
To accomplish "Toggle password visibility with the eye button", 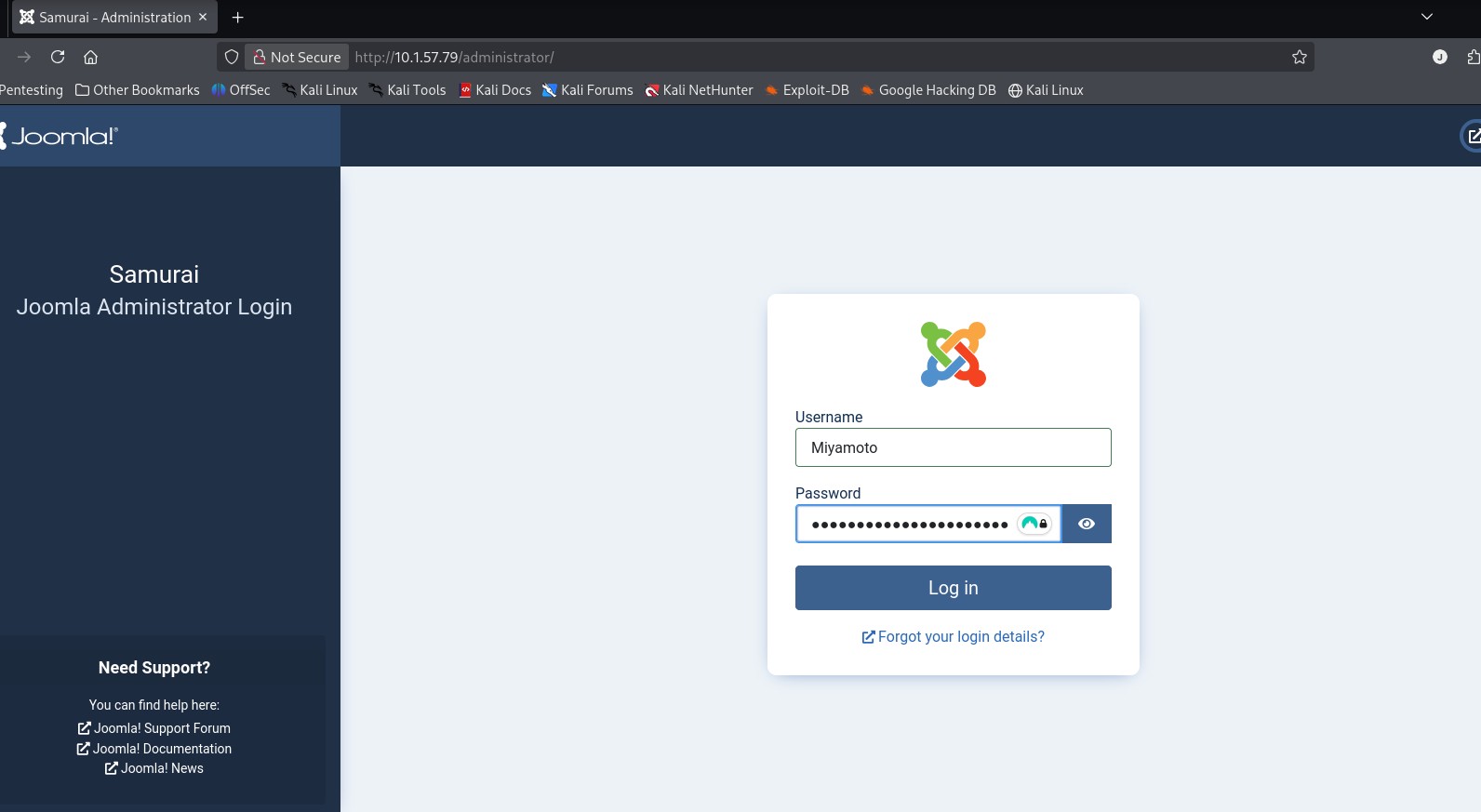I will coord(1086,524).
